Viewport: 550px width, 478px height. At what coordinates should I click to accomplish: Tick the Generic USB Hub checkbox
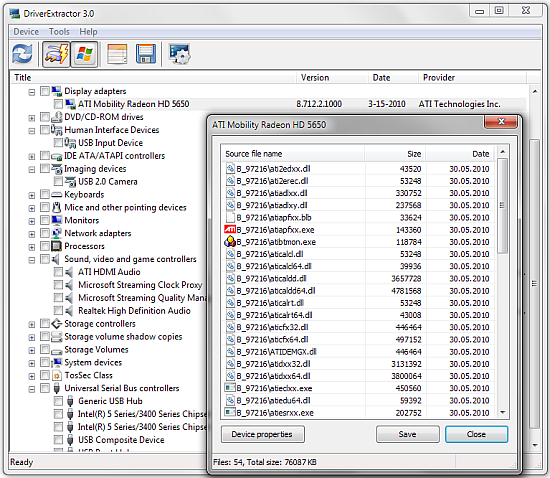[x=58, y=401]
